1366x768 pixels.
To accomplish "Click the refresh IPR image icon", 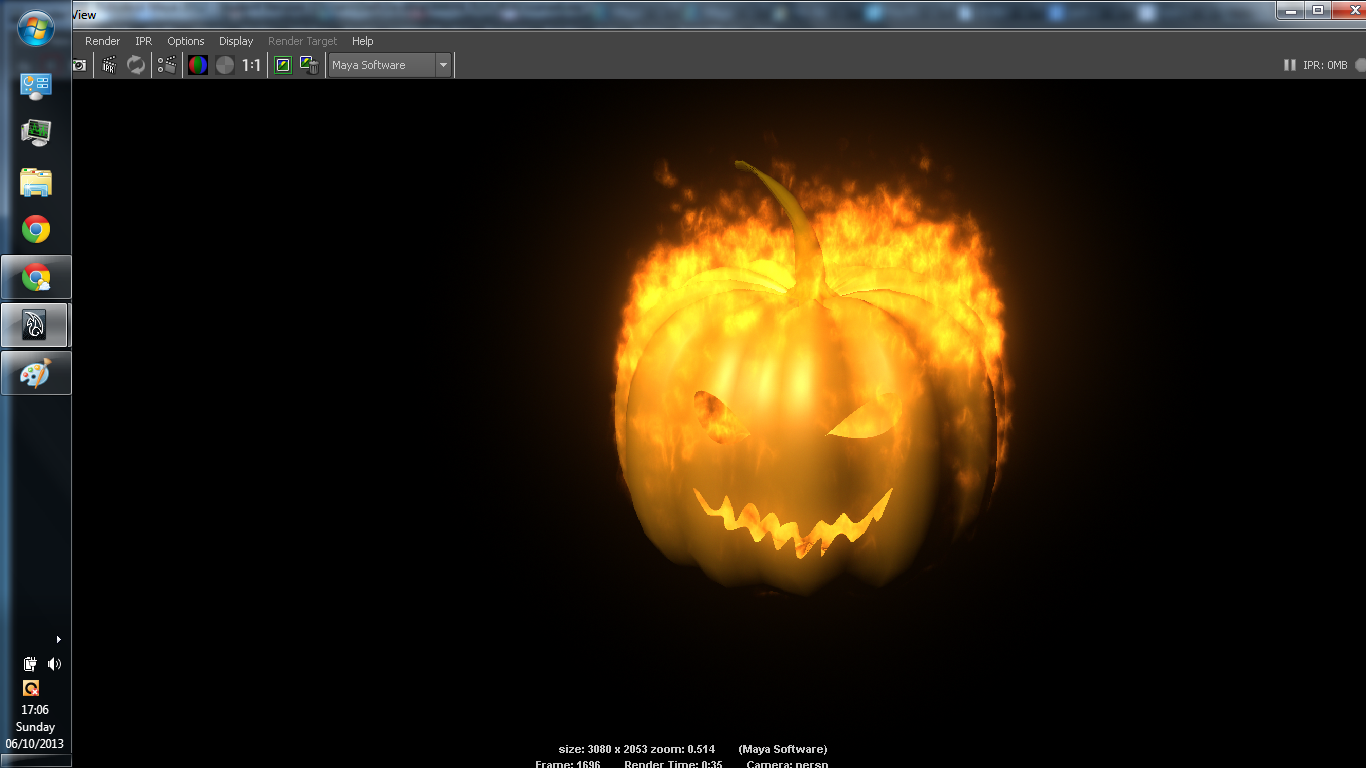I will (x=136, y=65).
